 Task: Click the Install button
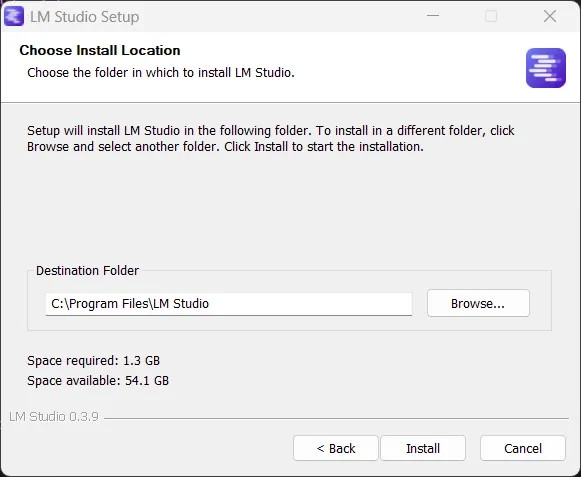tap(423, 448)
